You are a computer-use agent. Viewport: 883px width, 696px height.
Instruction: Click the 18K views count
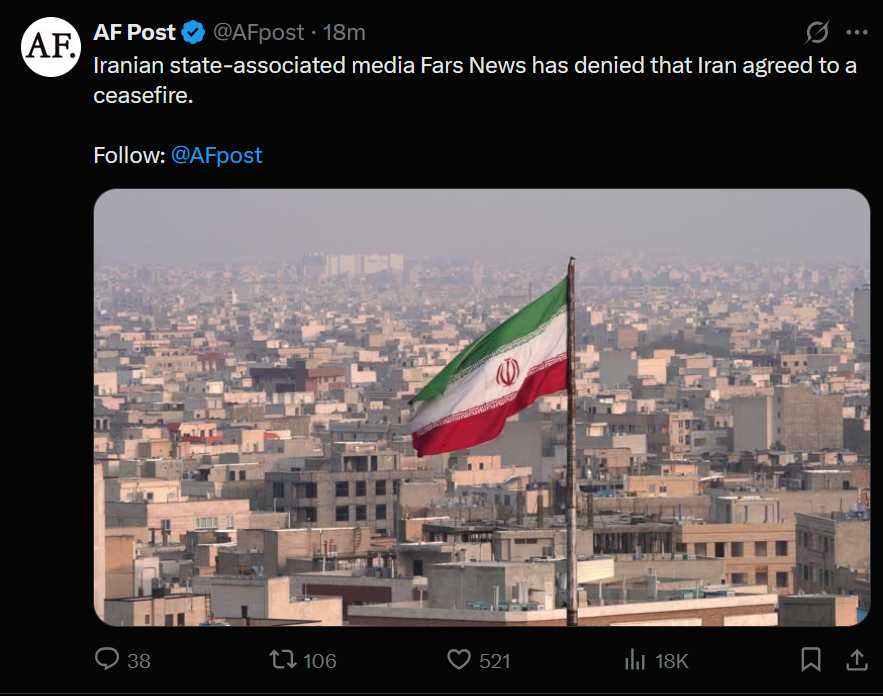pyautogui.click(x=671, y=661)
